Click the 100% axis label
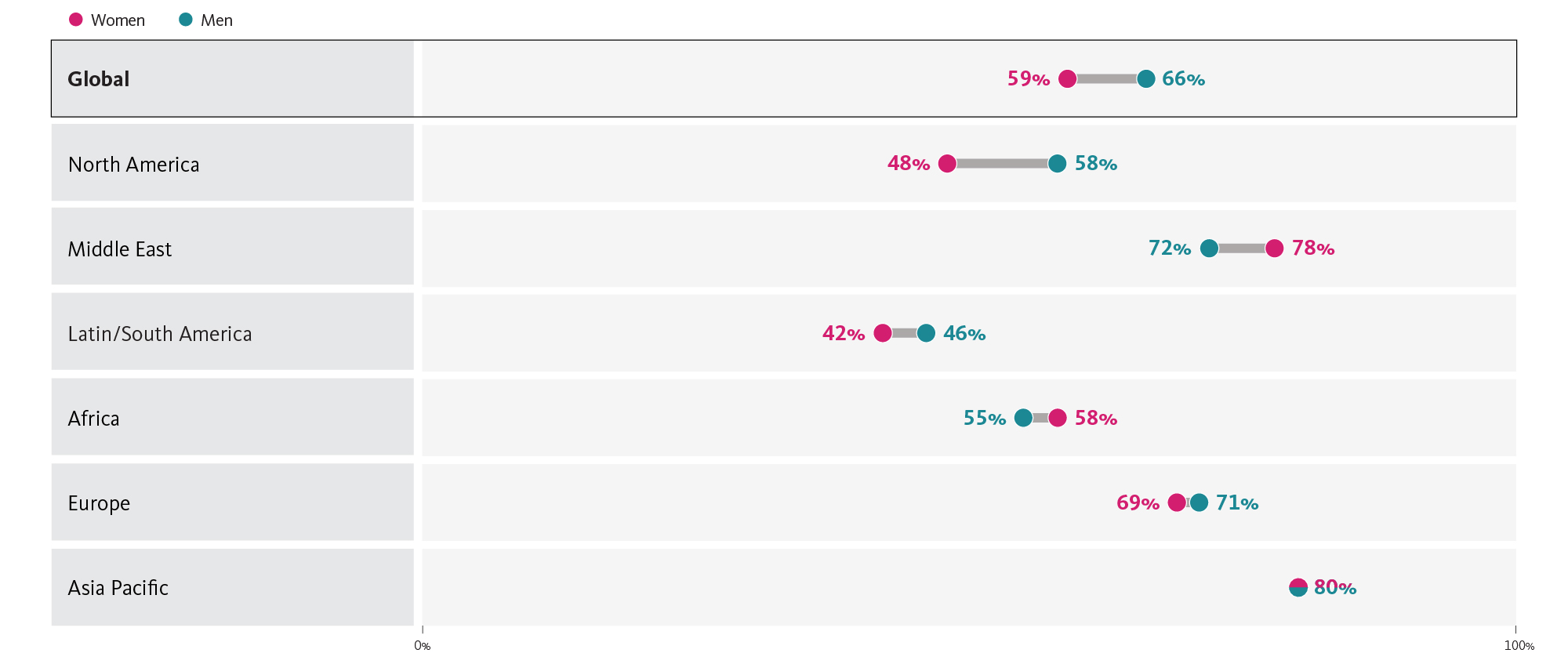Screen dimensions: 1568x653 (x=1519, y=646)
